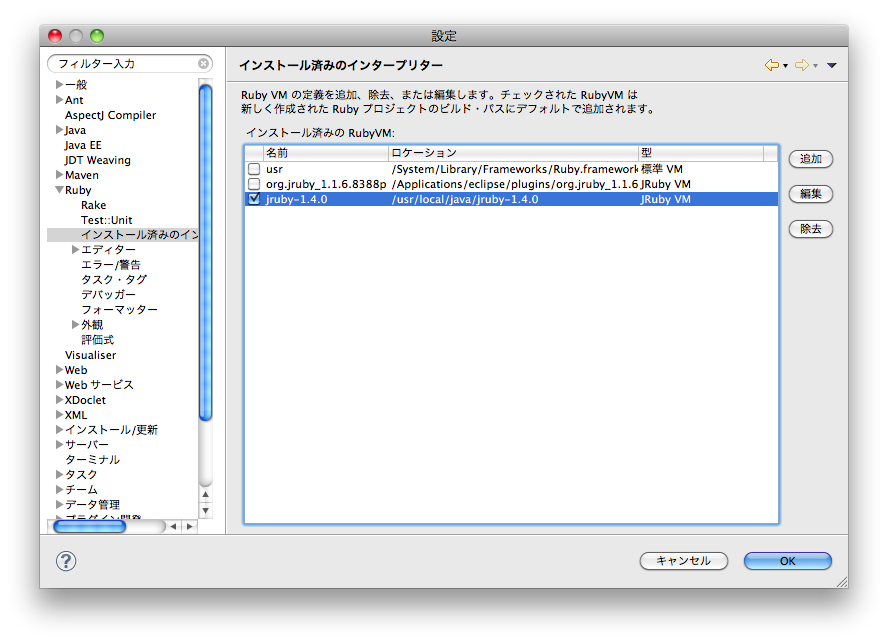Check the org.jruby_1.1.6.8388p checkbox
The image size is (888, 643).
tap(254, 184)
